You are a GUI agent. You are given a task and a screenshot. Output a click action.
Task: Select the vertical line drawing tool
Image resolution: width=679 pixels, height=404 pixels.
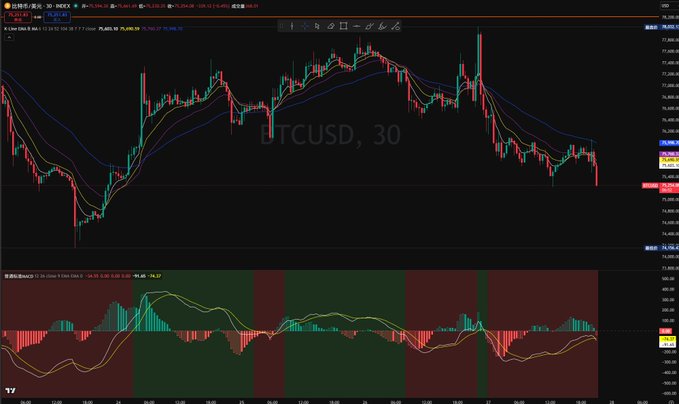(x=292, y=26)
